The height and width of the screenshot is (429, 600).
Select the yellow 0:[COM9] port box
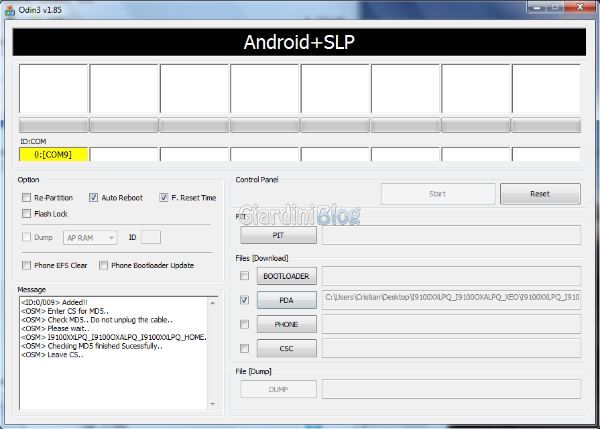tap(53, 154)
